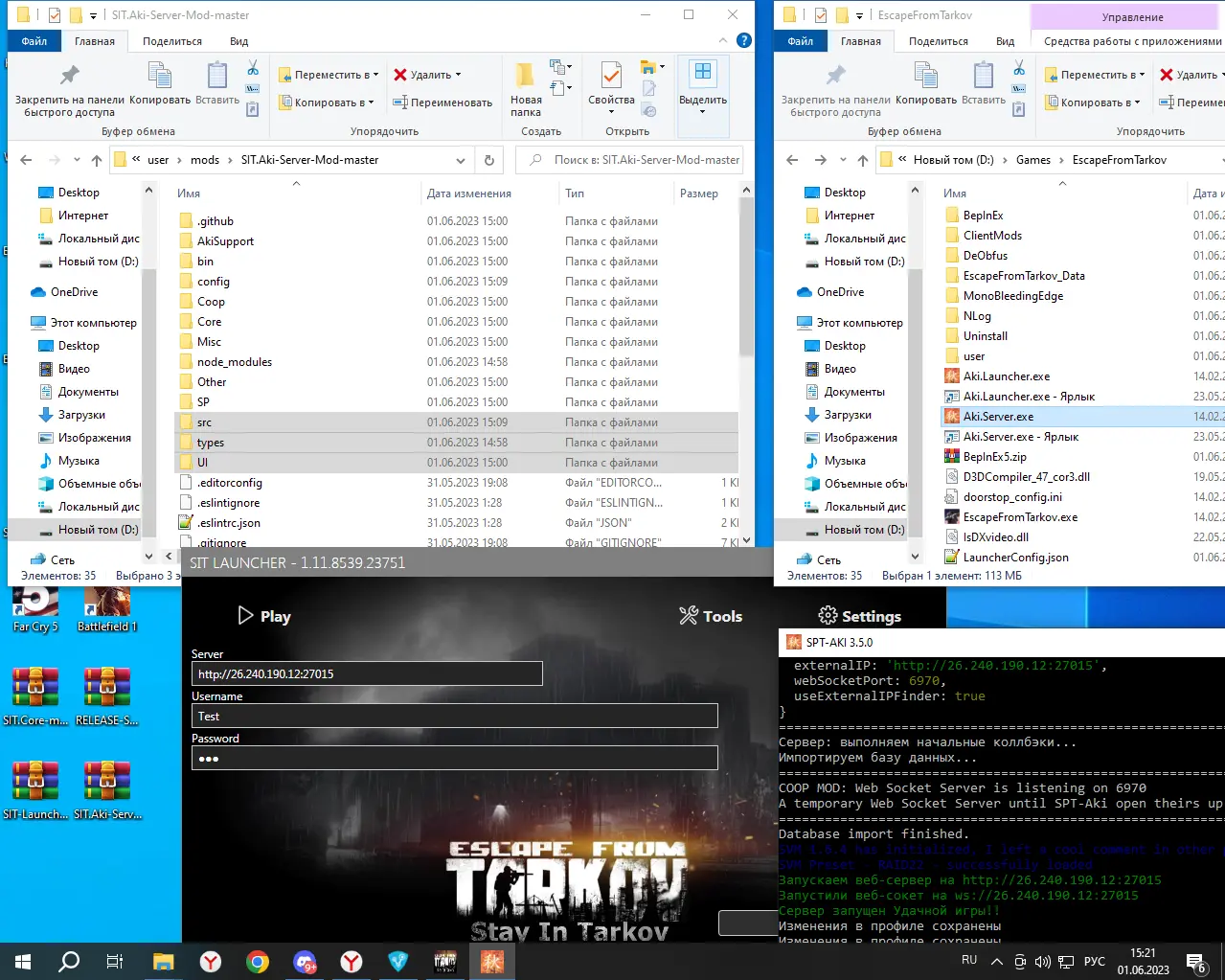Click Удалить in SIT.Aki-Server-Mod-master ribbon

coord(427,75)
